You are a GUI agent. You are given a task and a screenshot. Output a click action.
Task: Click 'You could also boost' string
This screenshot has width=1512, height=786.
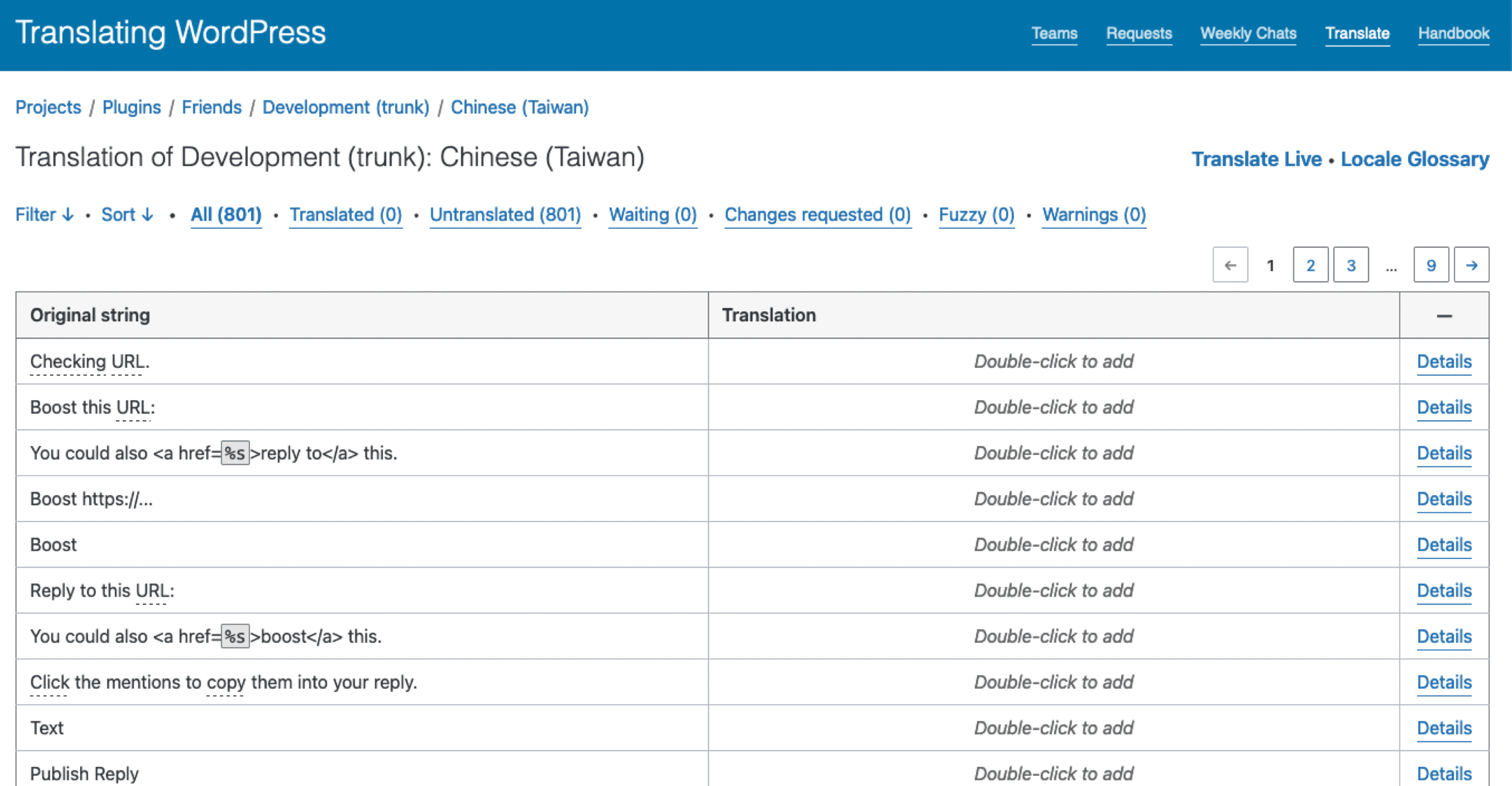tap(206, 636)
